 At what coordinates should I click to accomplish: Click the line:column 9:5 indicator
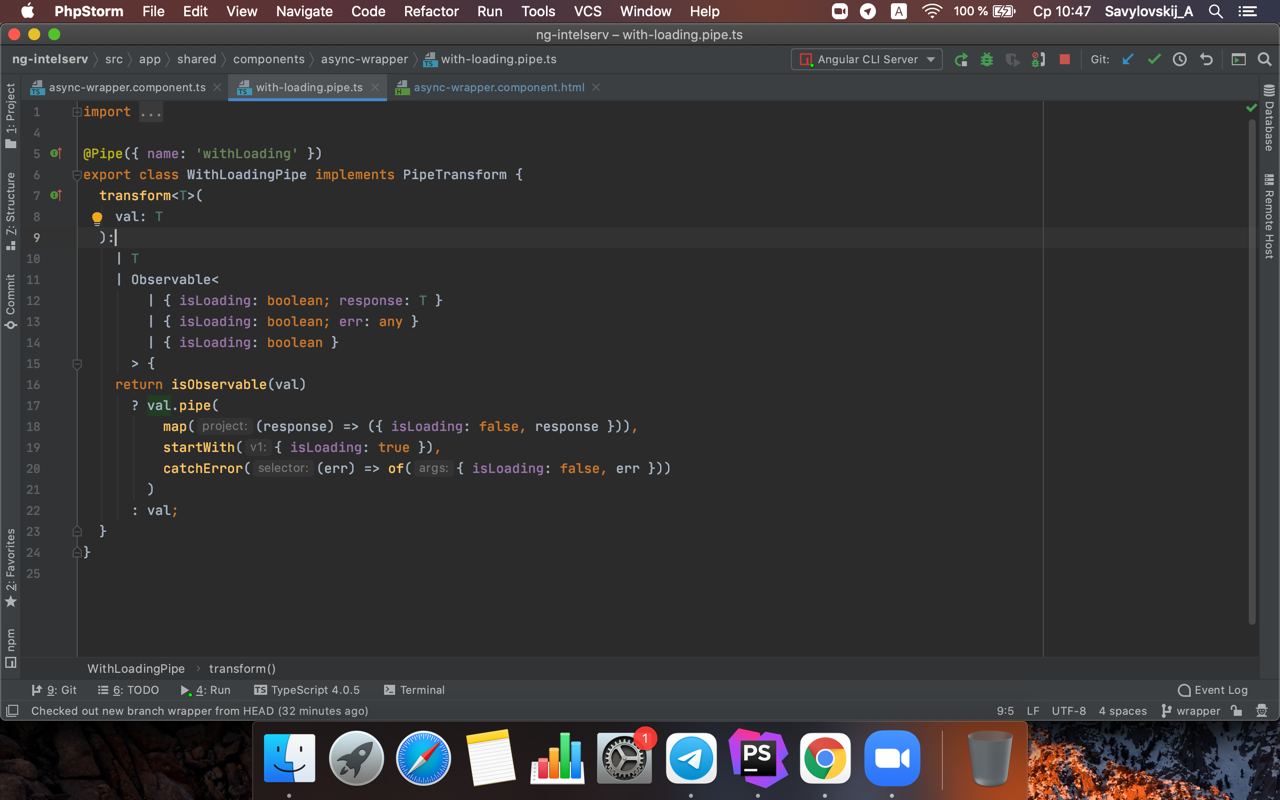point(1005,711)
